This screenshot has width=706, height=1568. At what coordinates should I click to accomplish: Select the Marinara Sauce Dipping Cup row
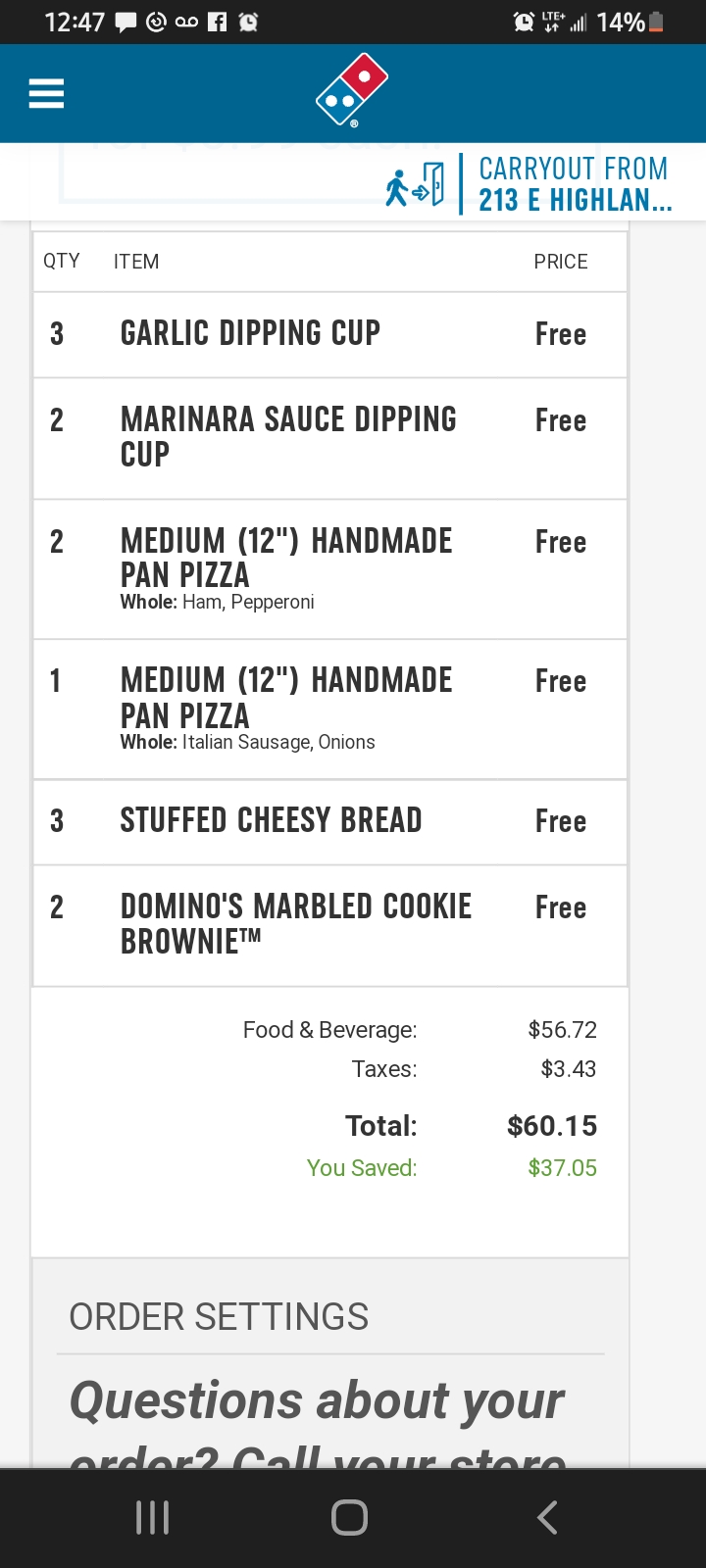[x=329, y=437]
